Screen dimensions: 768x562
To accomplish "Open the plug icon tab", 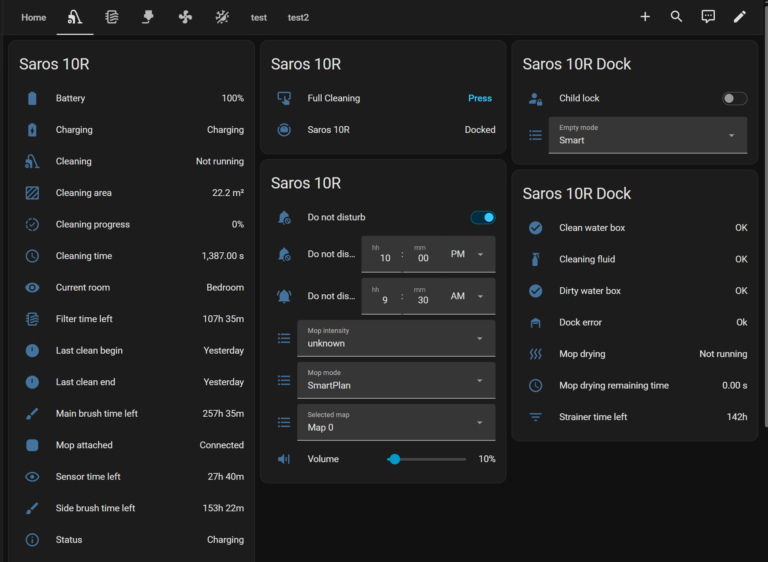I will pyautogui.click(x=148, y=18).
